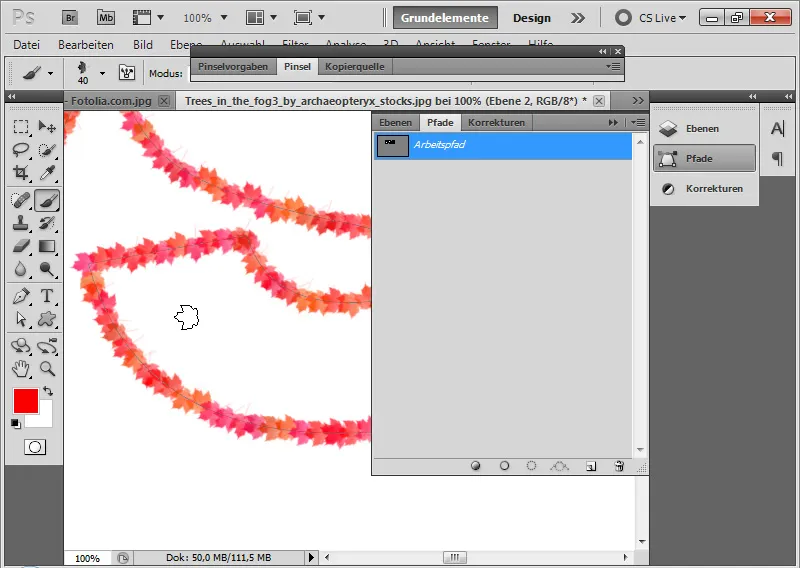Open the Datei menu
800x568 pixels.
[27, 45]
